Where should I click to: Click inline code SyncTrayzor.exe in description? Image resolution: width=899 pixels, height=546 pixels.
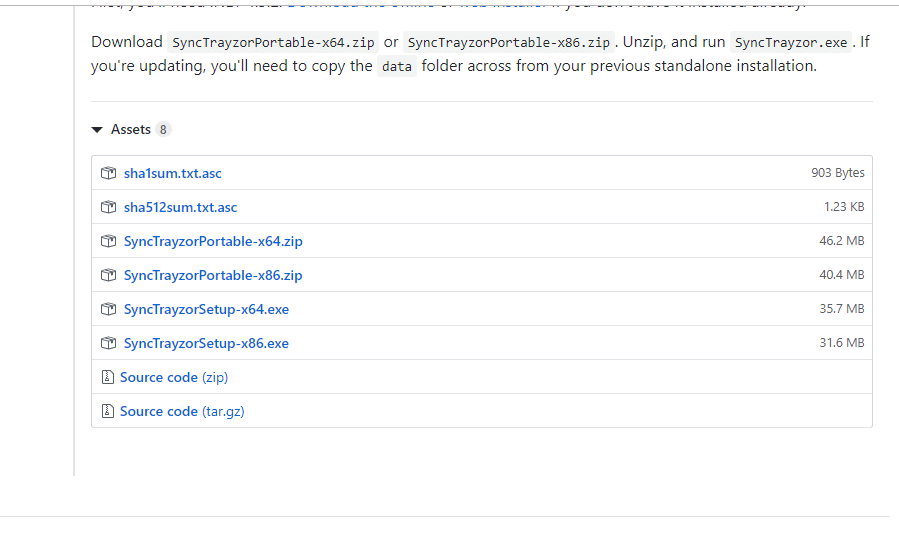click(x=791, y=42)
